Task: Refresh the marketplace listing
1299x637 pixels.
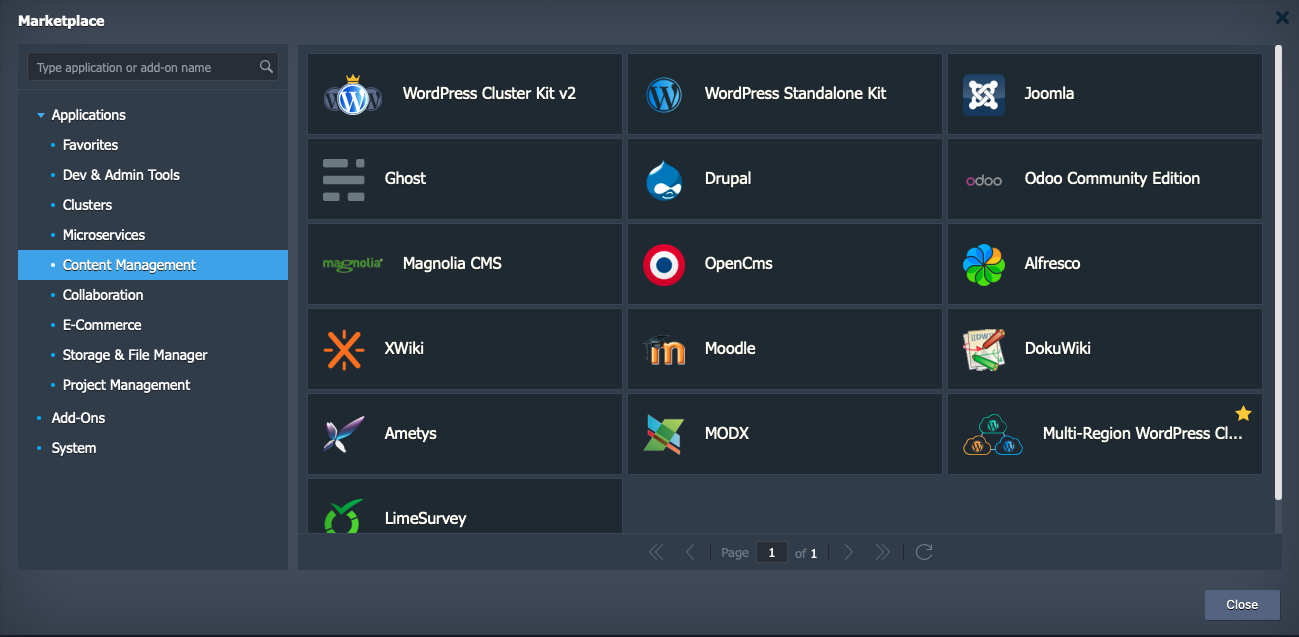Action: click(923, 551)
